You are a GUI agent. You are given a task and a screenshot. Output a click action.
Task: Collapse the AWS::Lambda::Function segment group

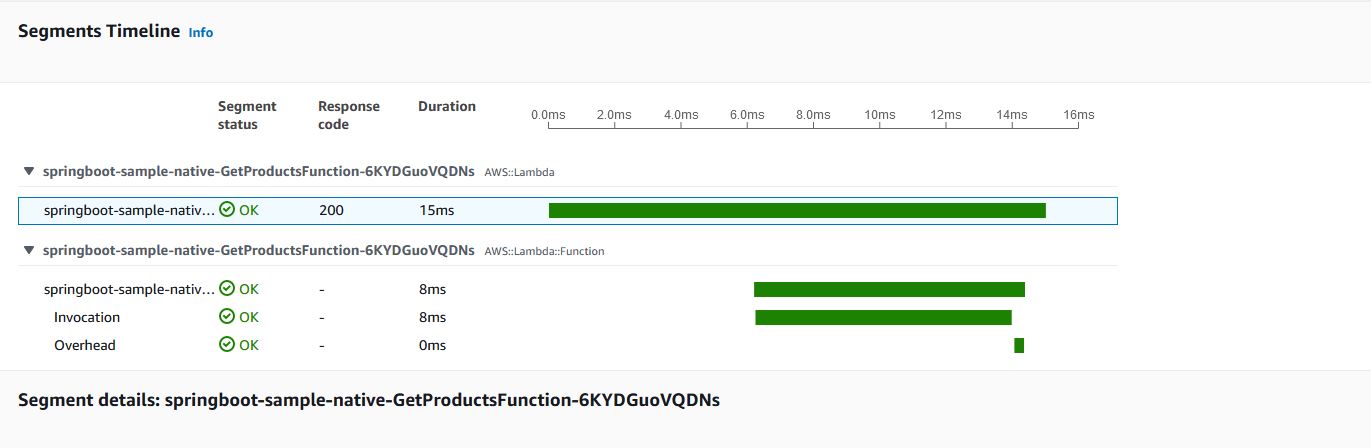[29, 251]
